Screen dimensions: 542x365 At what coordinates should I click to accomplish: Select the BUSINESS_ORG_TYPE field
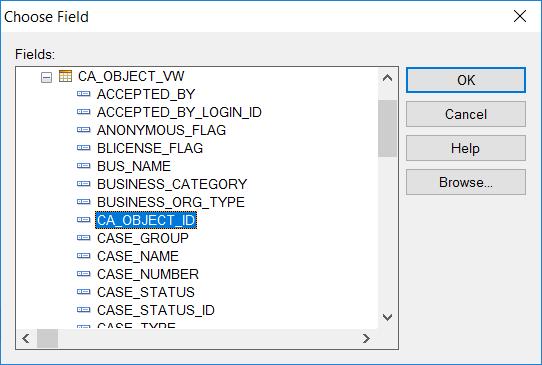tap(171, 202)
